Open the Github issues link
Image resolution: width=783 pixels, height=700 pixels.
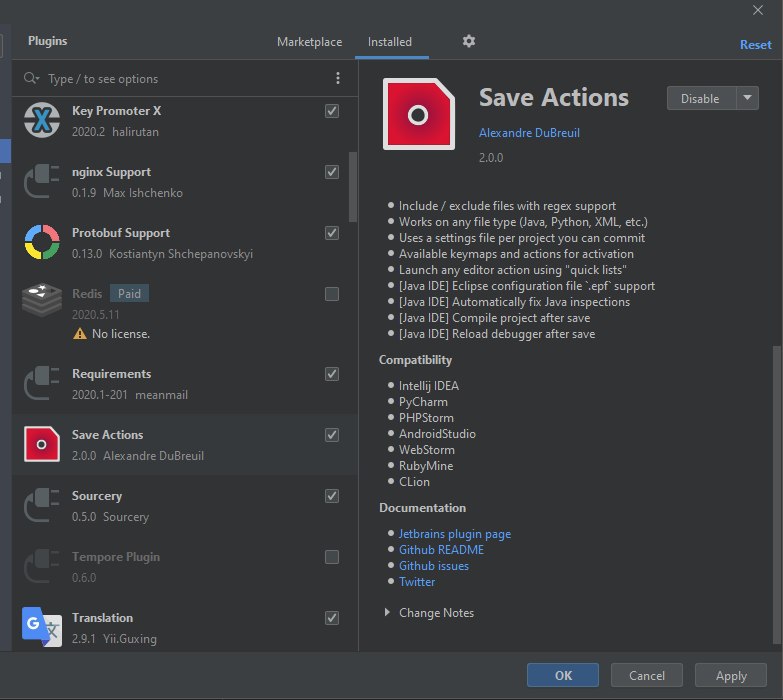tap(433, 566)
